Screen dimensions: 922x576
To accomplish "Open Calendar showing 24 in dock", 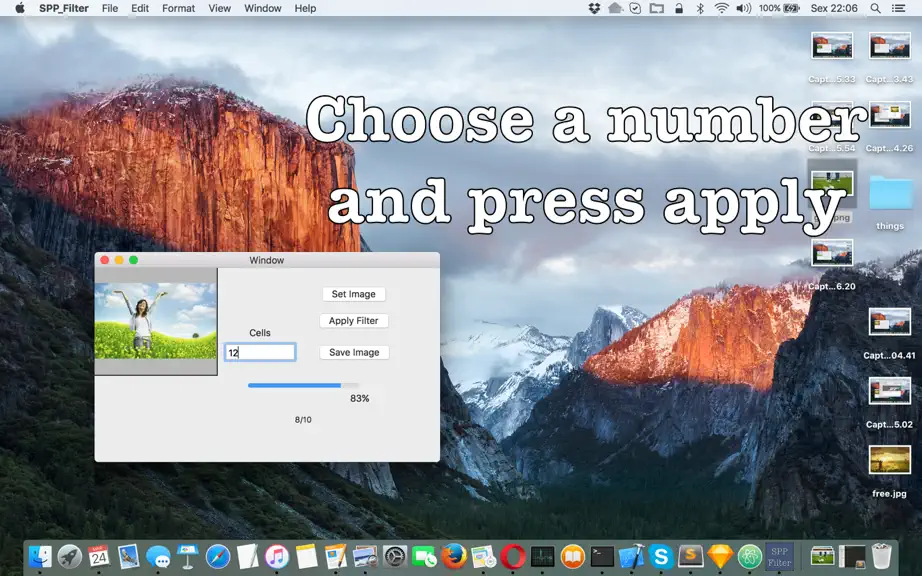I will coord(99,556).
